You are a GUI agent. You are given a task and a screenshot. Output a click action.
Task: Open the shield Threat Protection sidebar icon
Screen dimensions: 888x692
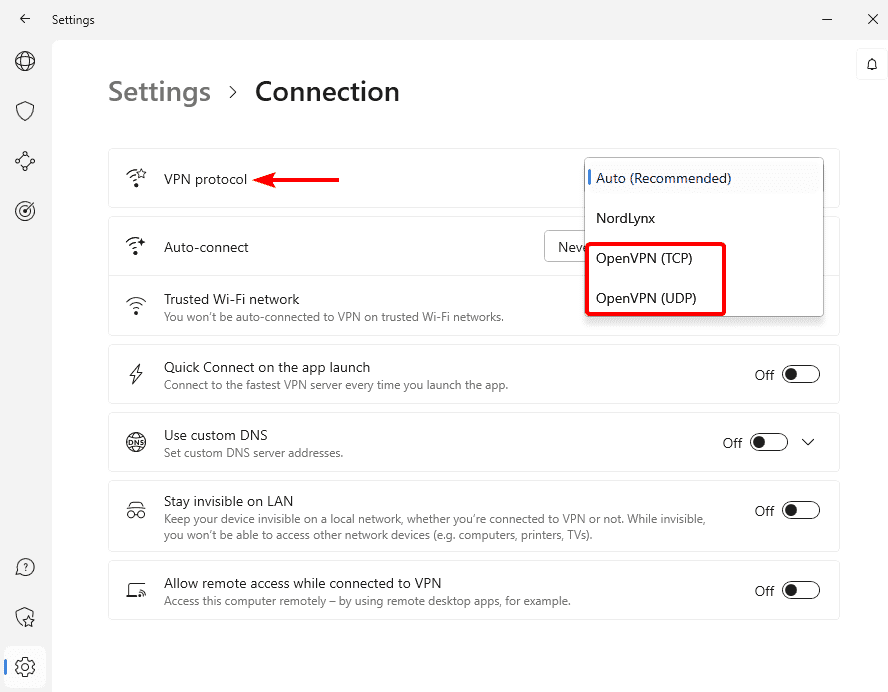[x=25, y=111]
